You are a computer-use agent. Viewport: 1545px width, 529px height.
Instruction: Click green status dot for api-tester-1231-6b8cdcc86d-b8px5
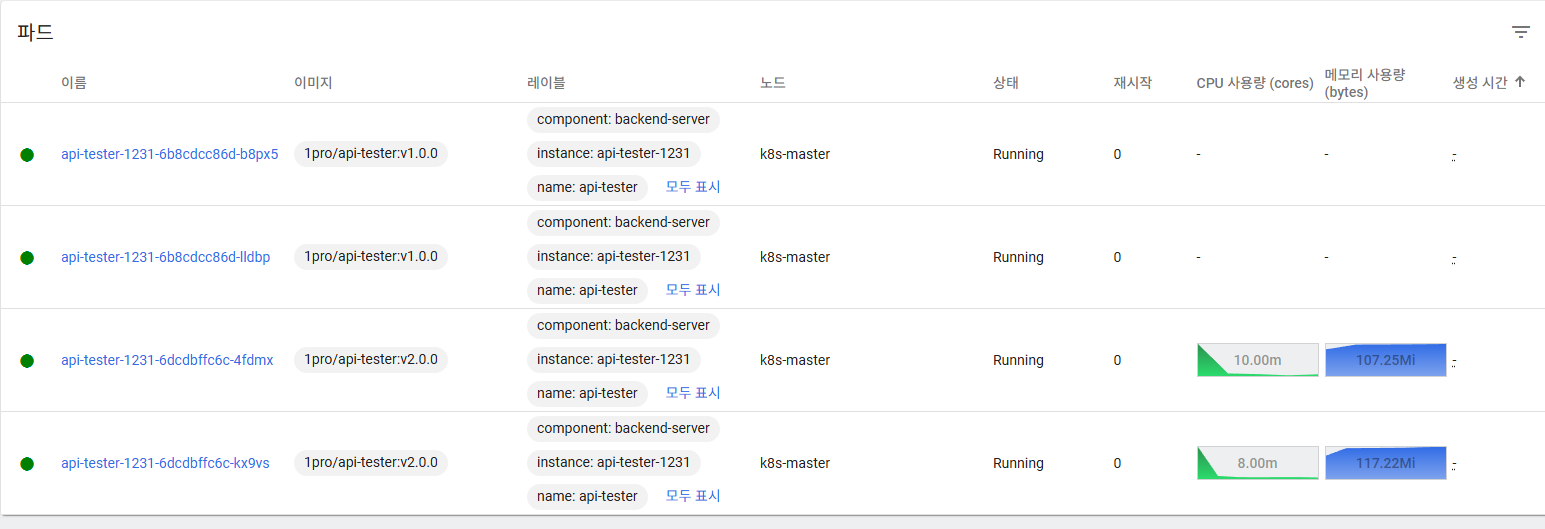click(x=27, y=155)
